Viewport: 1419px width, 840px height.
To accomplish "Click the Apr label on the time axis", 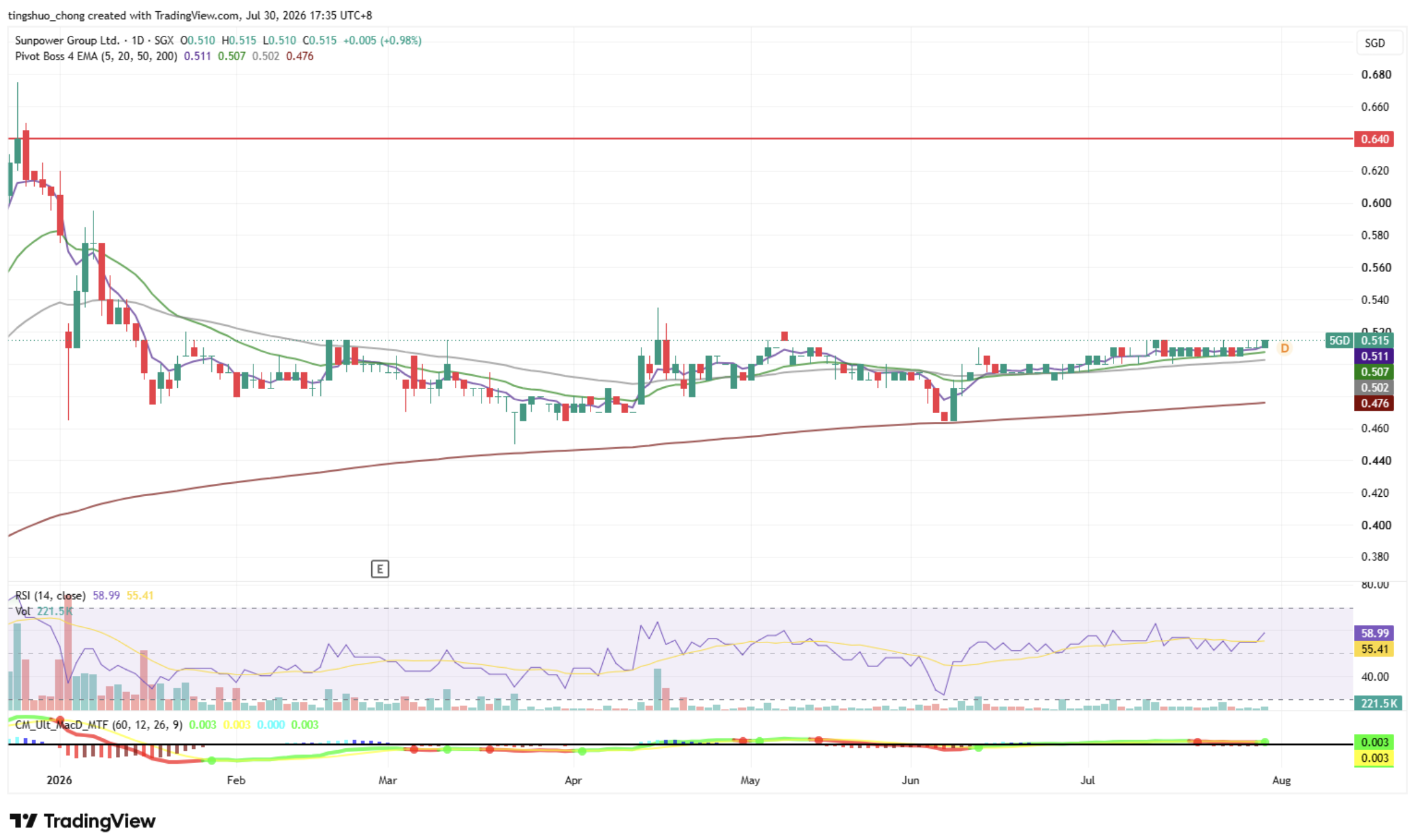I will tap(573, 780).
